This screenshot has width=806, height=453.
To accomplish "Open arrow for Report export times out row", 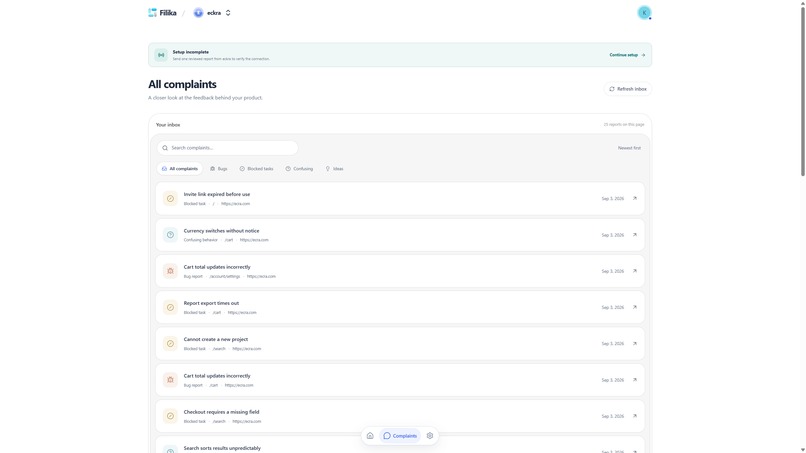I will coord(634,307).
